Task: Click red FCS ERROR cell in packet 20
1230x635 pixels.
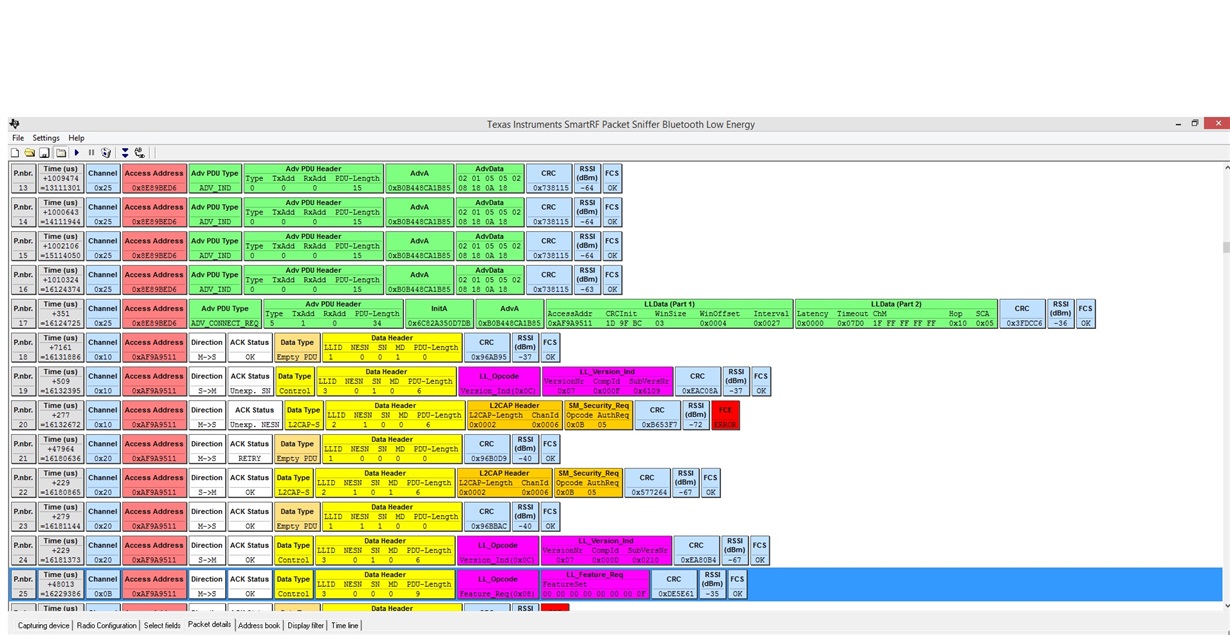Action: click(x=725, y=417)
